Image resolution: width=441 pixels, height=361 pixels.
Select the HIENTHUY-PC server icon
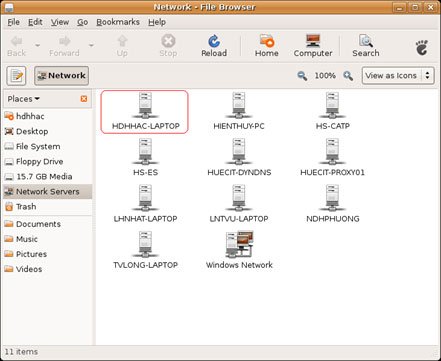coord(239,112)
